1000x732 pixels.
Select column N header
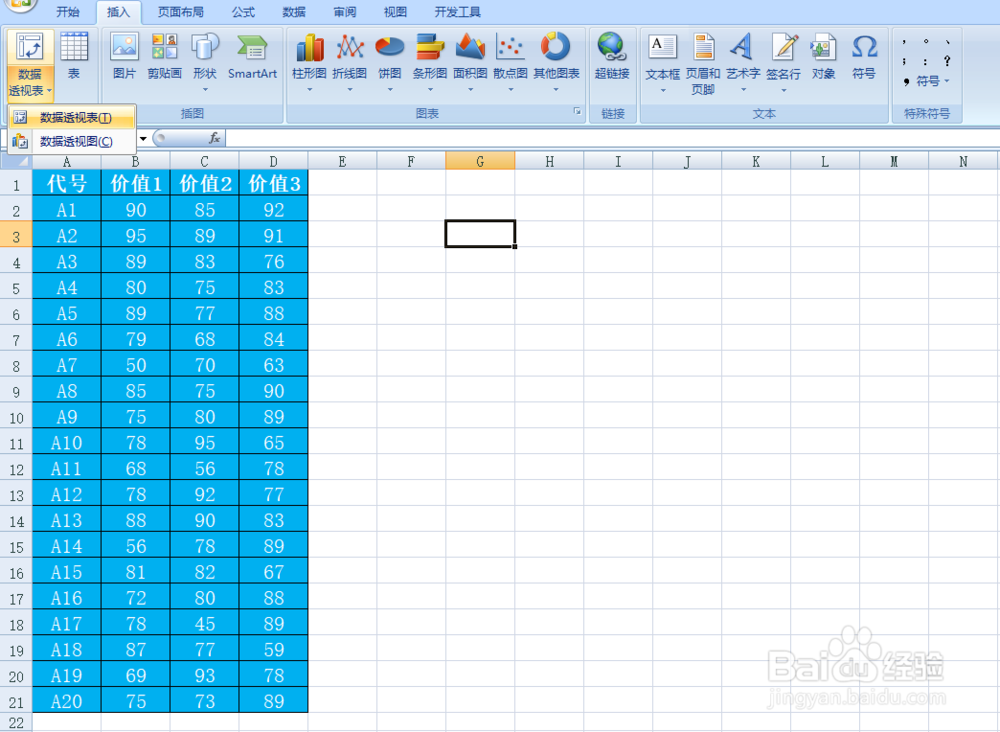click(964, 161)
